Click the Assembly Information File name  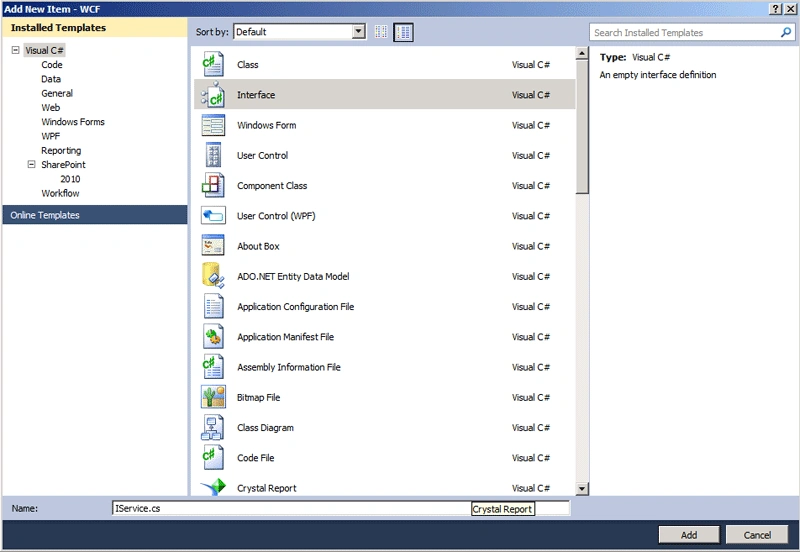(x=289, y=367)
